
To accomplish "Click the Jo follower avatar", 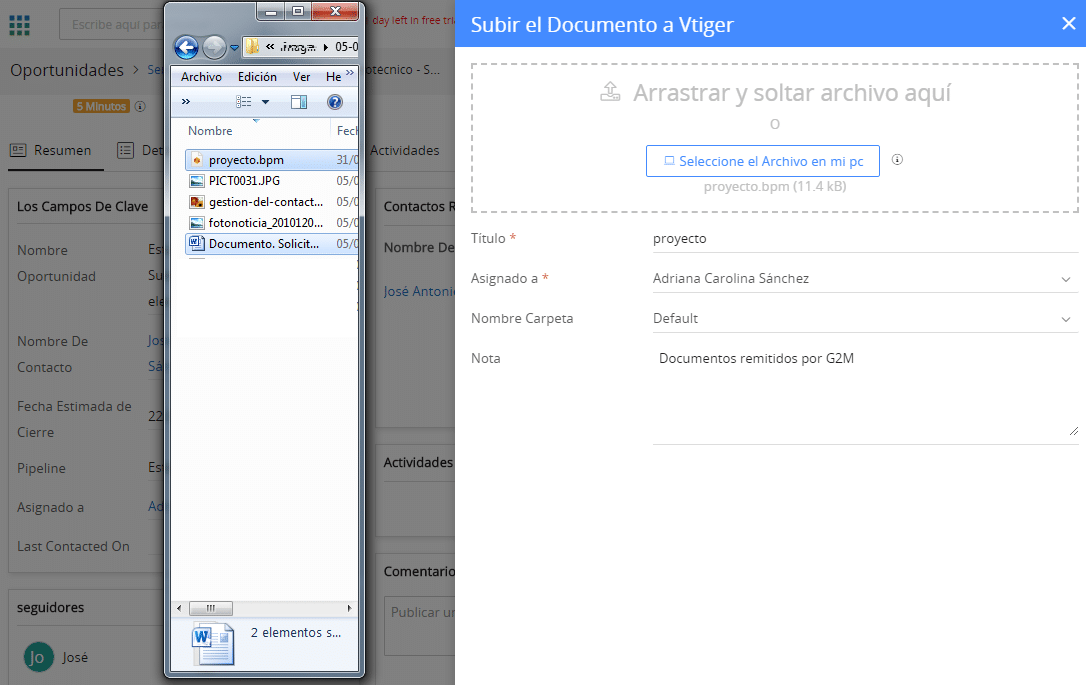I will point(38,657).
